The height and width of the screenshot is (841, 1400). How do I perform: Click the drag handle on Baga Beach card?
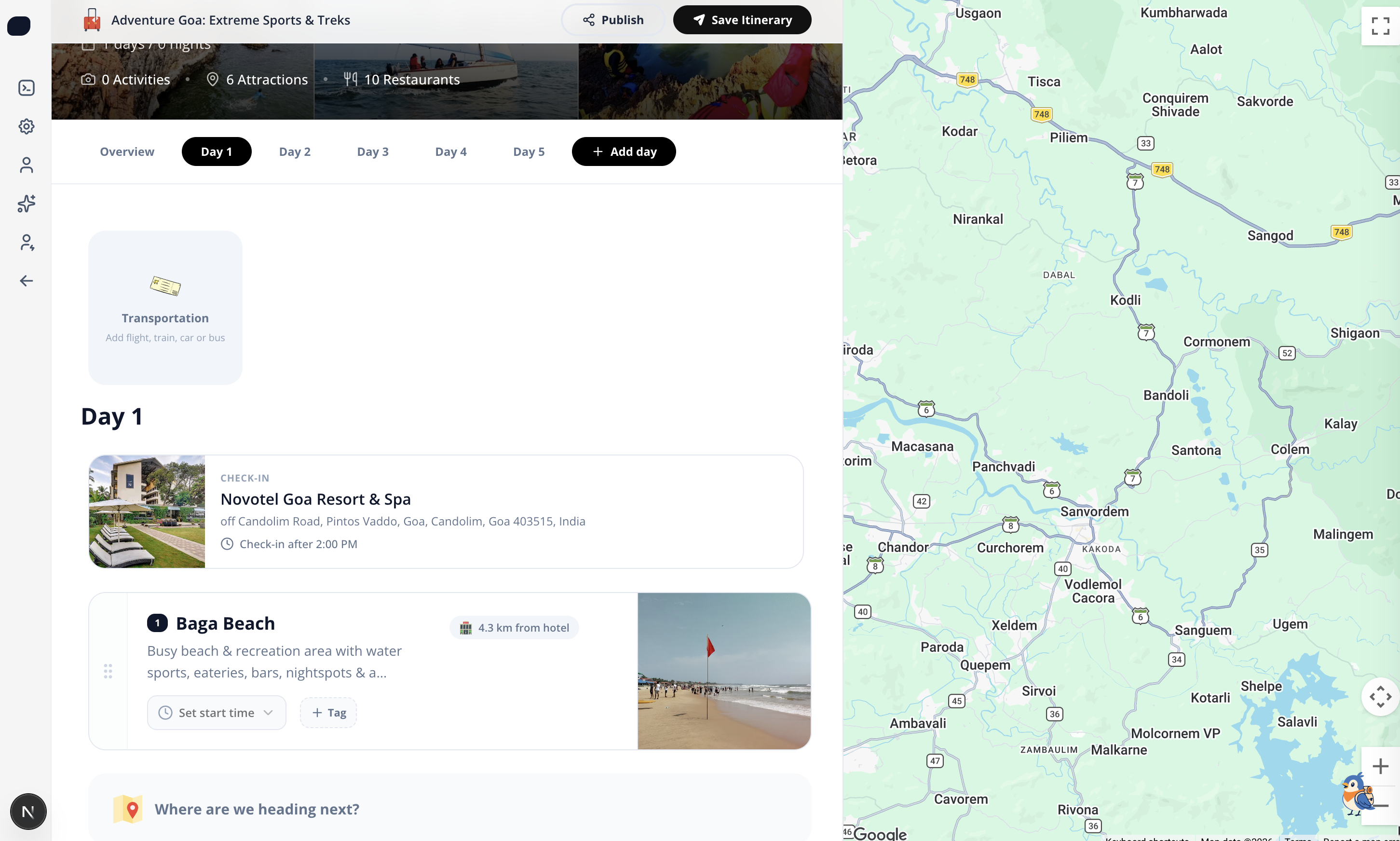(x=108, y=671)
